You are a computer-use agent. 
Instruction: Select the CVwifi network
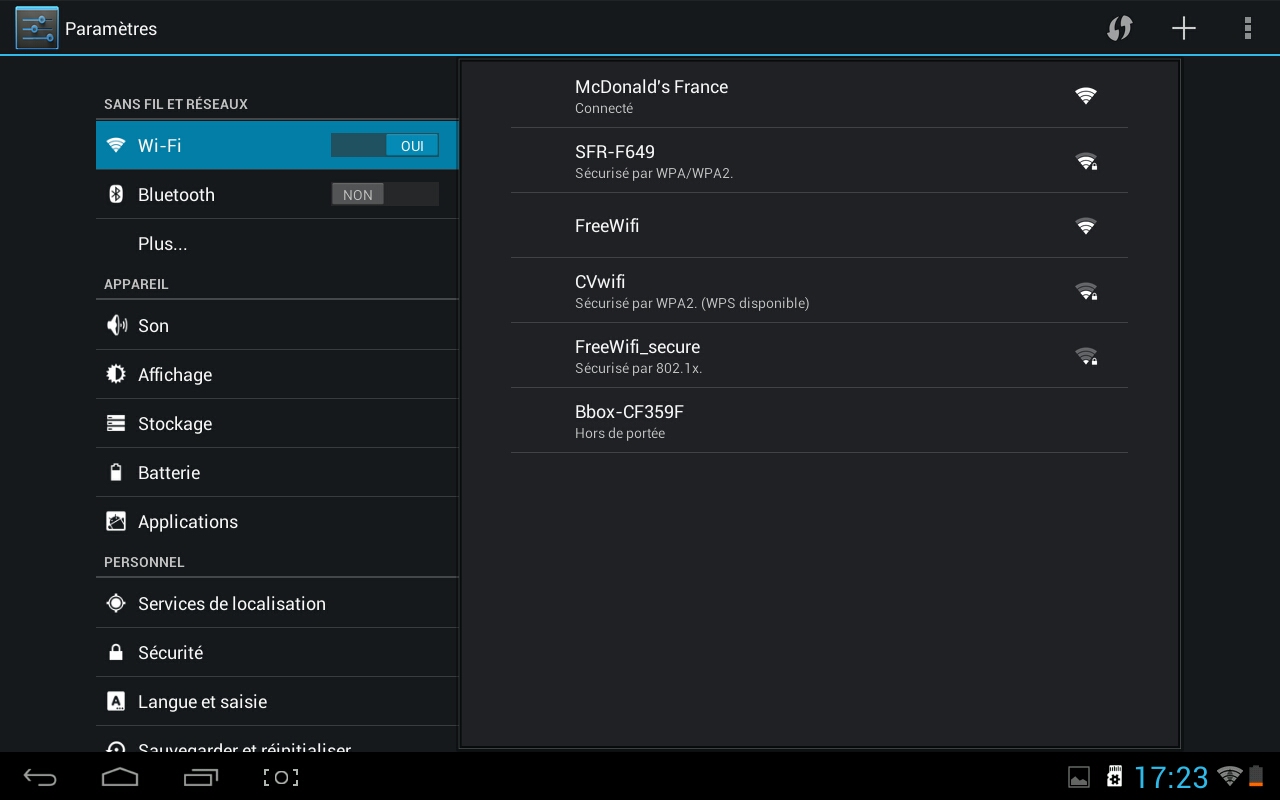click(819, 290)
